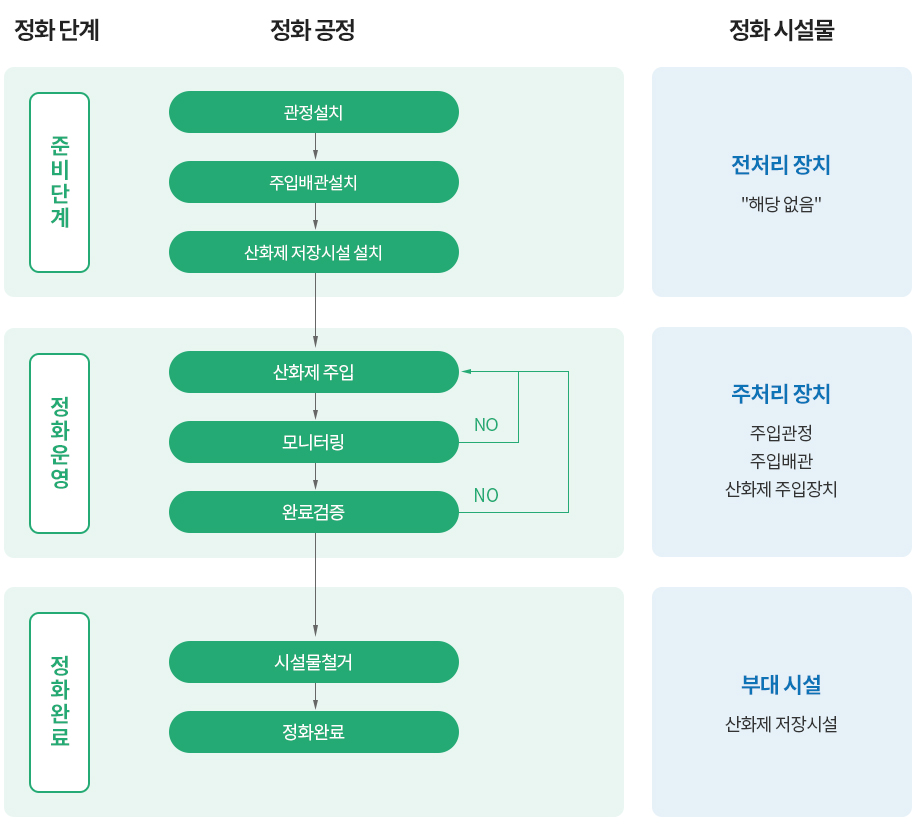Click the 전처리 장치 heading
Screen dimensions: 916x838
(781, 165)
